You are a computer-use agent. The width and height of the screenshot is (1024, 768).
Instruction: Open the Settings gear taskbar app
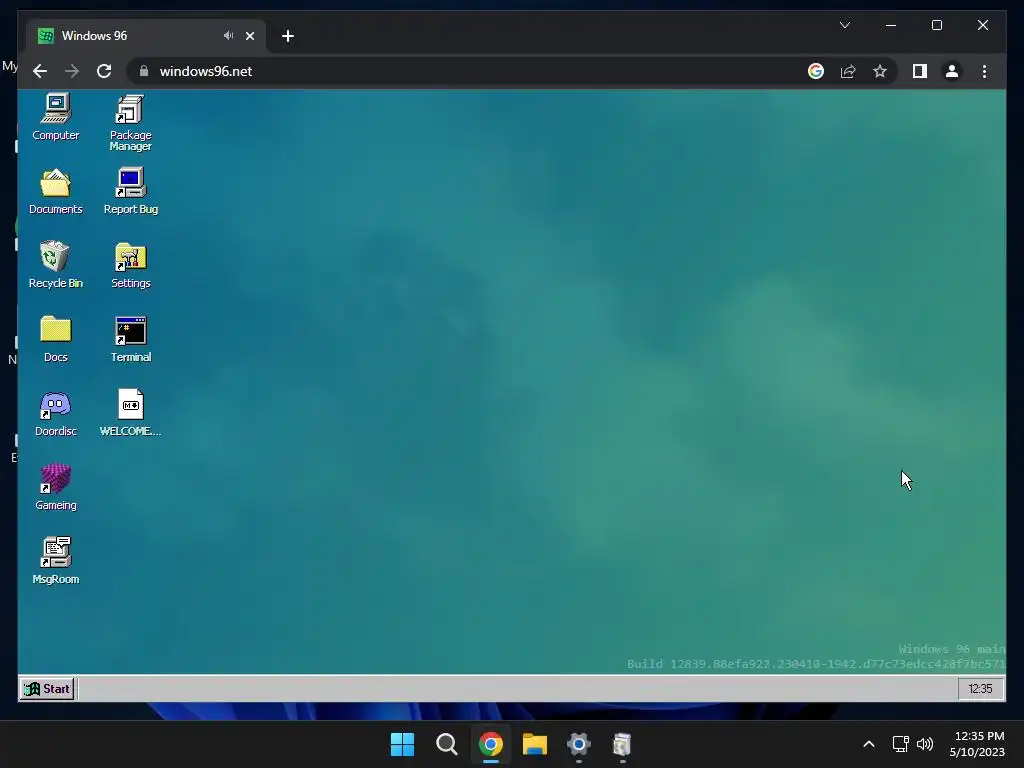[x=579, y=744]
